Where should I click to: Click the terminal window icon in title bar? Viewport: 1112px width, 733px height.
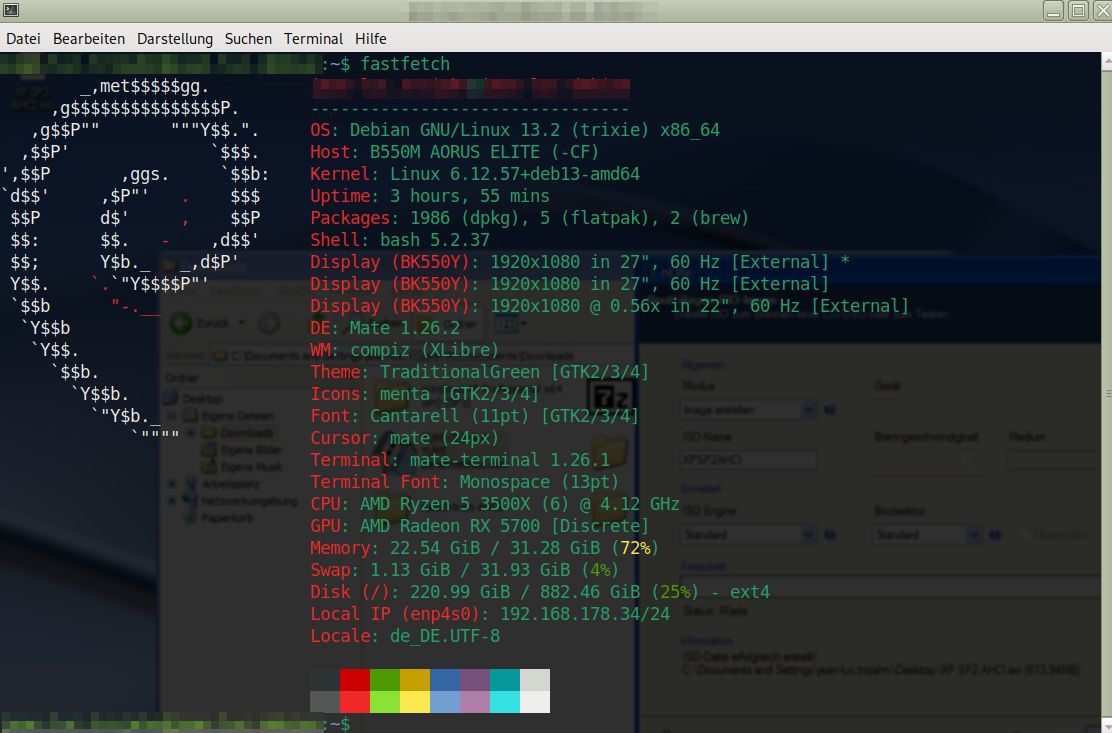[11, 10]
